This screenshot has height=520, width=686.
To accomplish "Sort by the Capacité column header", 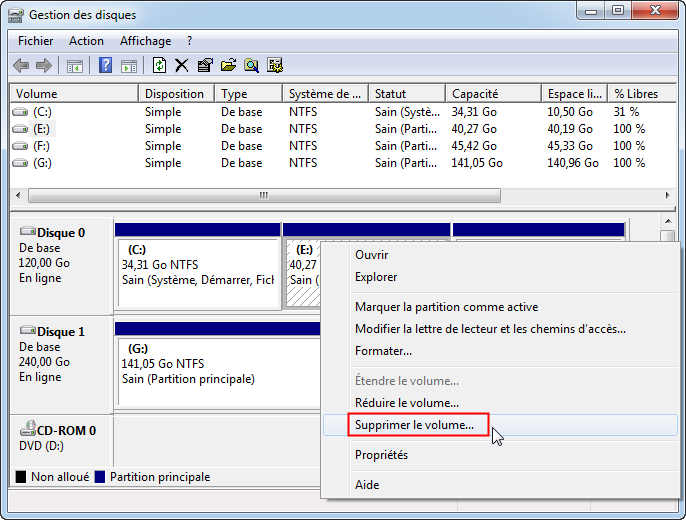I will (494, 94).
